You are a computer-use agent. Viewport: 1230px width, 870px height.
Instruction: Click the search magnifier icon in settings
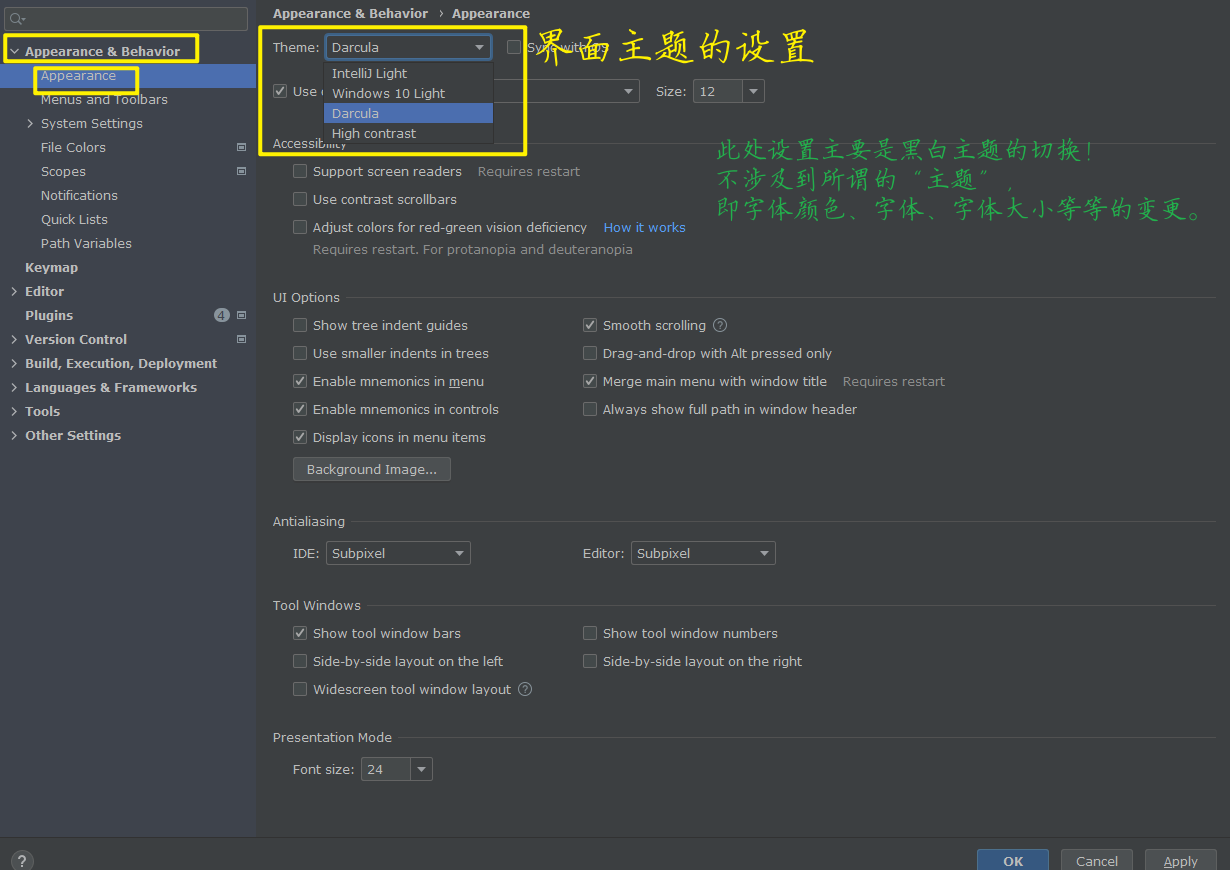coord(17,19)
